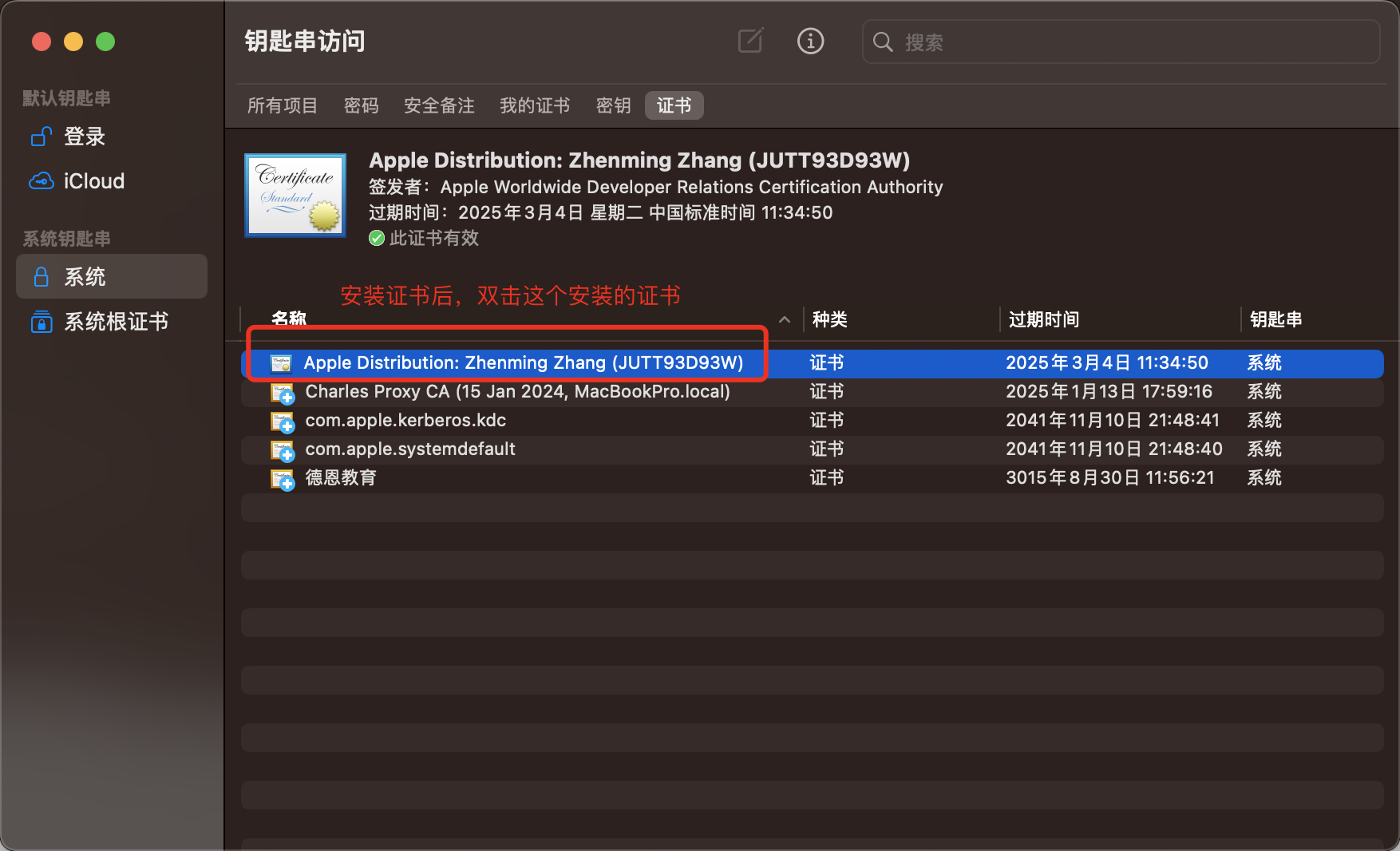Click expiry 3015年8月30日 11:56:21 cell
The image size is (1400, 851).
1110,477
